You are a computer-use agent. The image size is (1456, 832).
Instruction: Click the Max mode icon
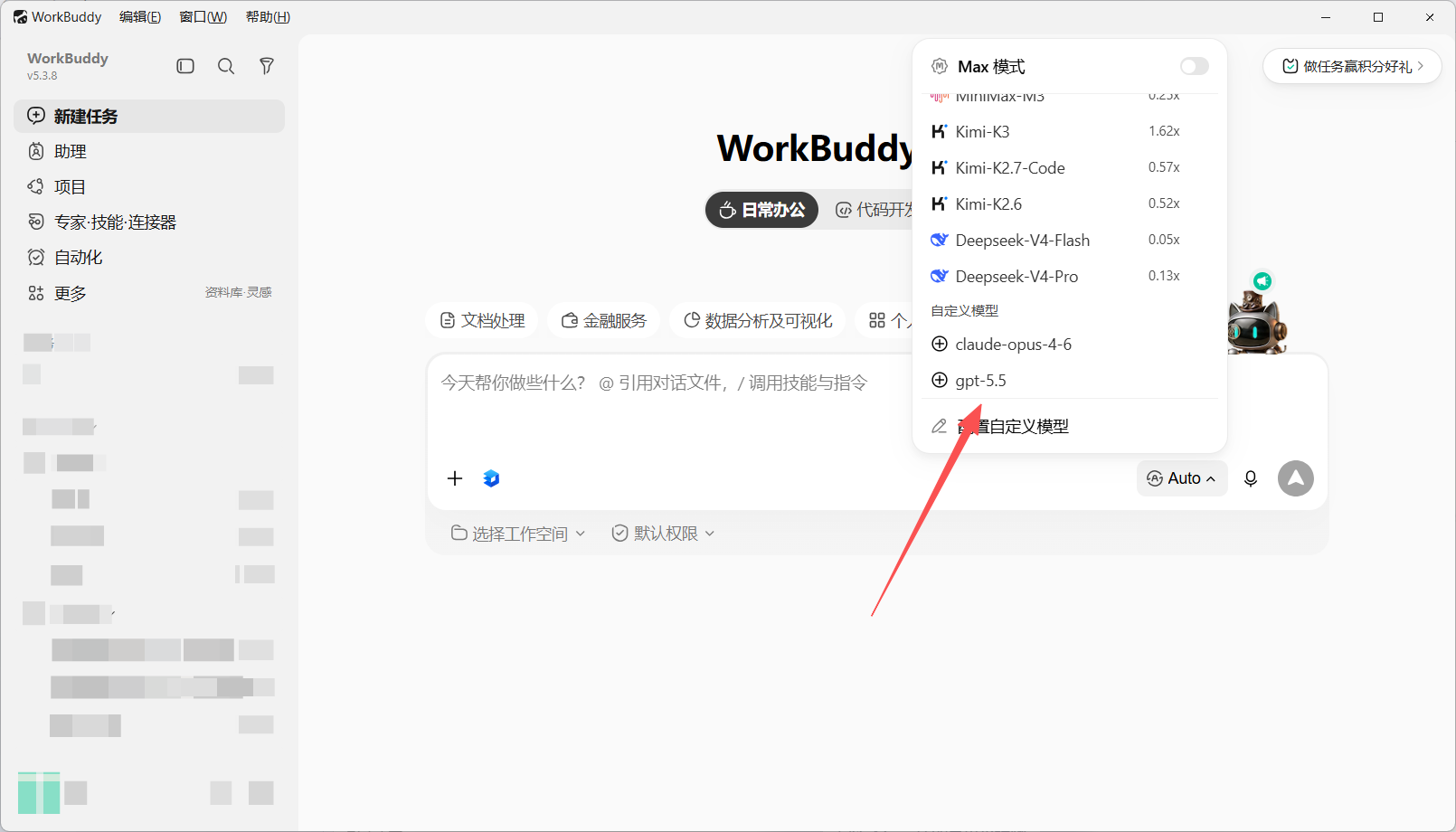click(x=940, y=66)
